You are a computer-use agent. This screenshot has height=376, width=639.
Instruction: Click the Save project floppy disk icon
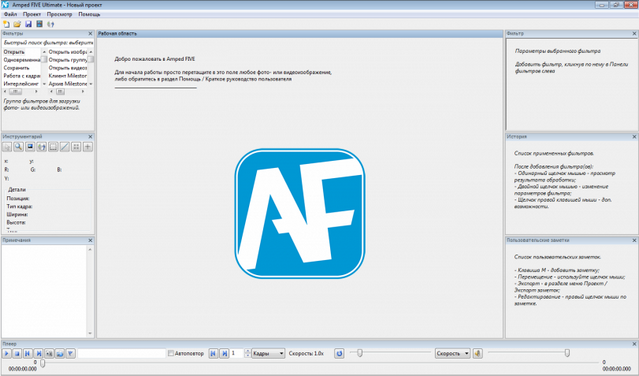[x=28, y=24]
